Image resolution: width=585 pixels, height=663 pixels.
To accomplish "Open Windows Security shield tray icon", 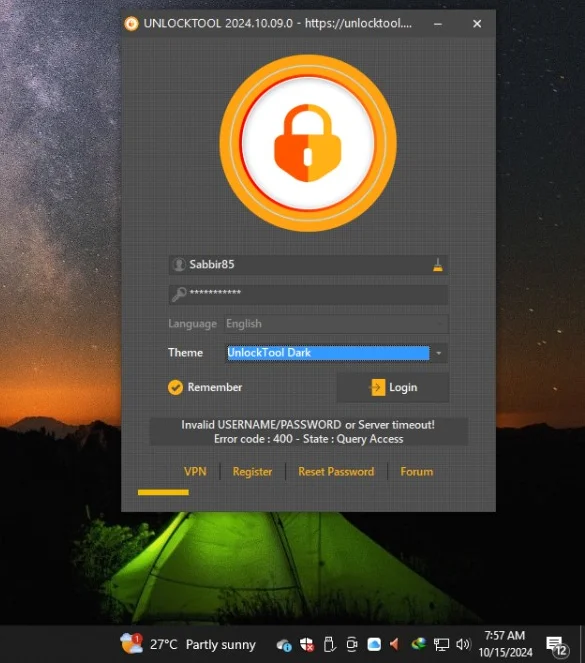I will [x=307, y=645].
